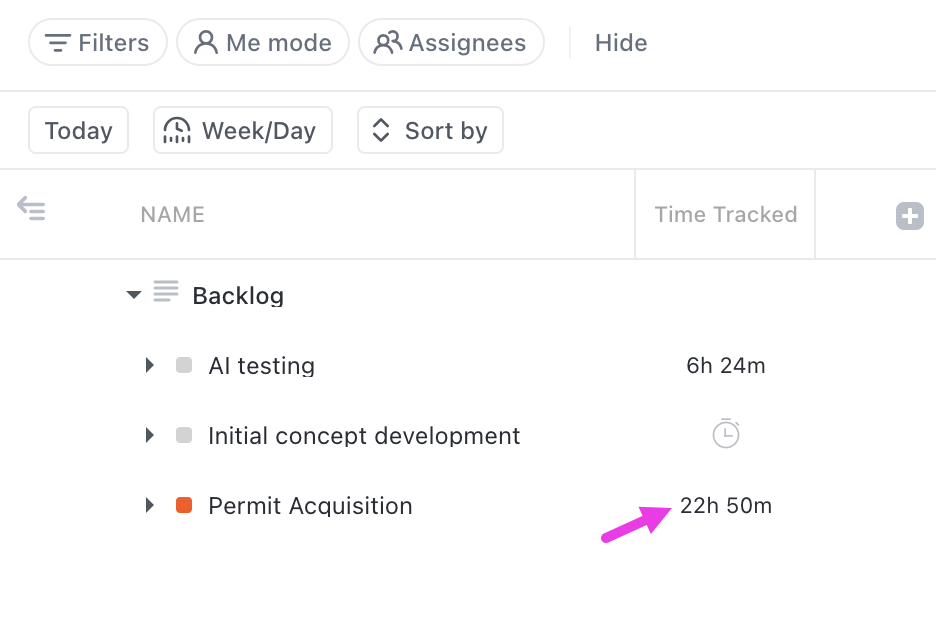Click the Me mode person icon
This screenshot has width=936, height=634.
(207, 42)
